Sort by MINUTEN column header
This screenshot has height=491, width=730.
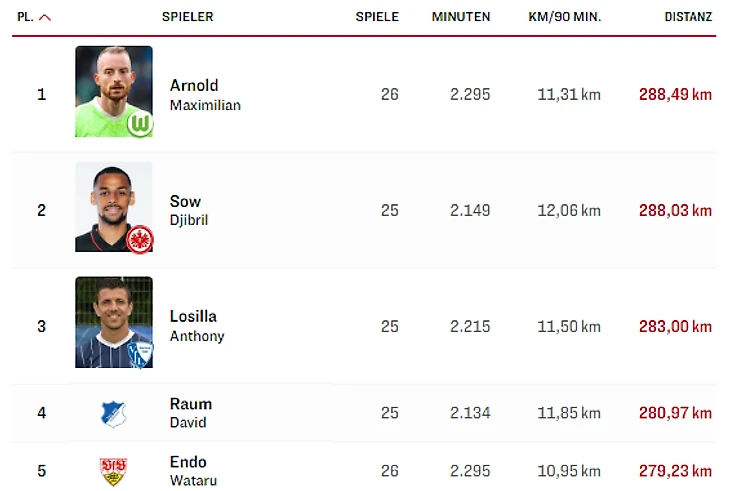tap(461, 17)
